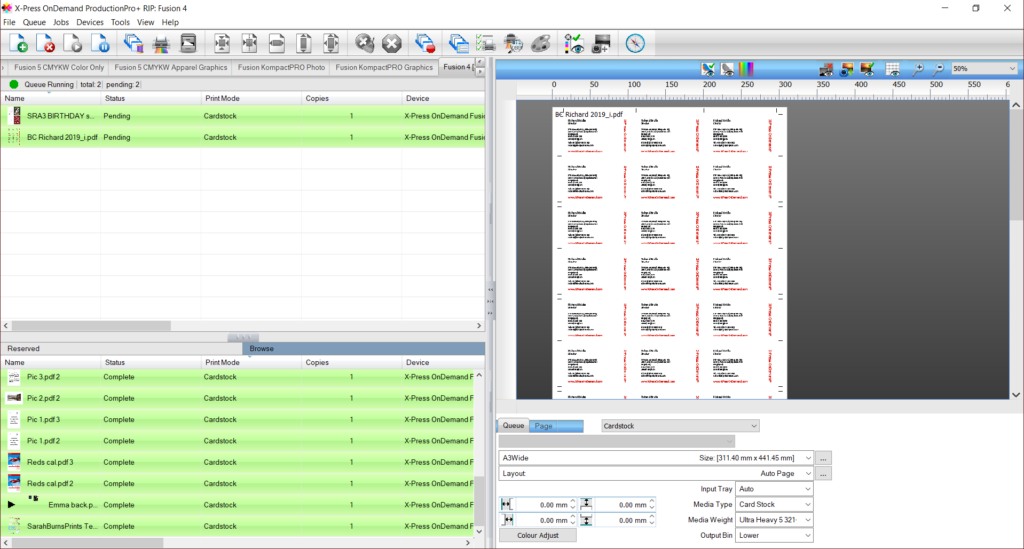1024x549 pixels.
Task: Click the checklist print setup icon
Action: coord(486,44)
